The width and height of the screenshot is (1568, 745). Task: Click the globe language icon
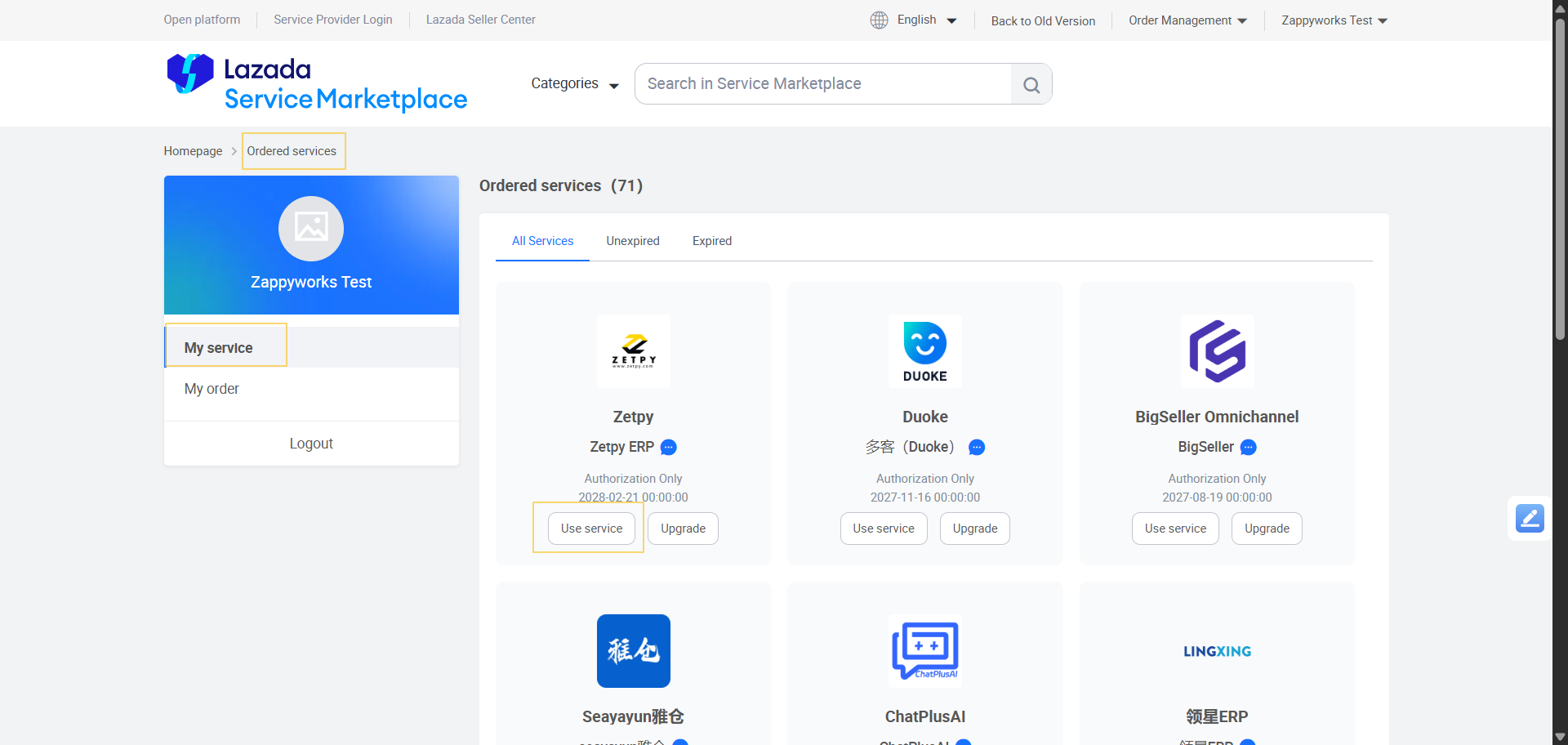click(879, 20)
